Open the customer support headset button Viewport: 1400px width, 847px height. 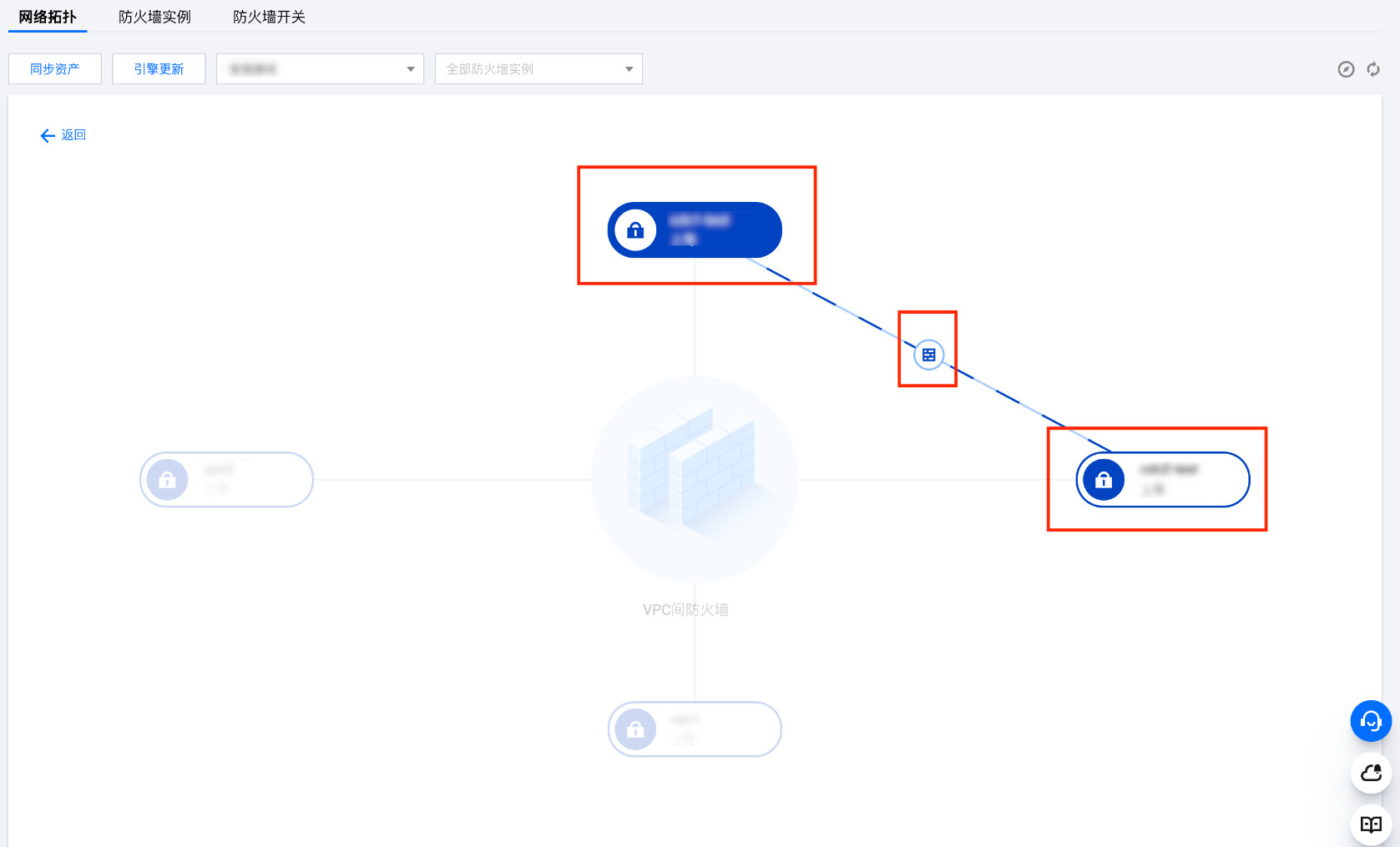(x=1371, y=721)
